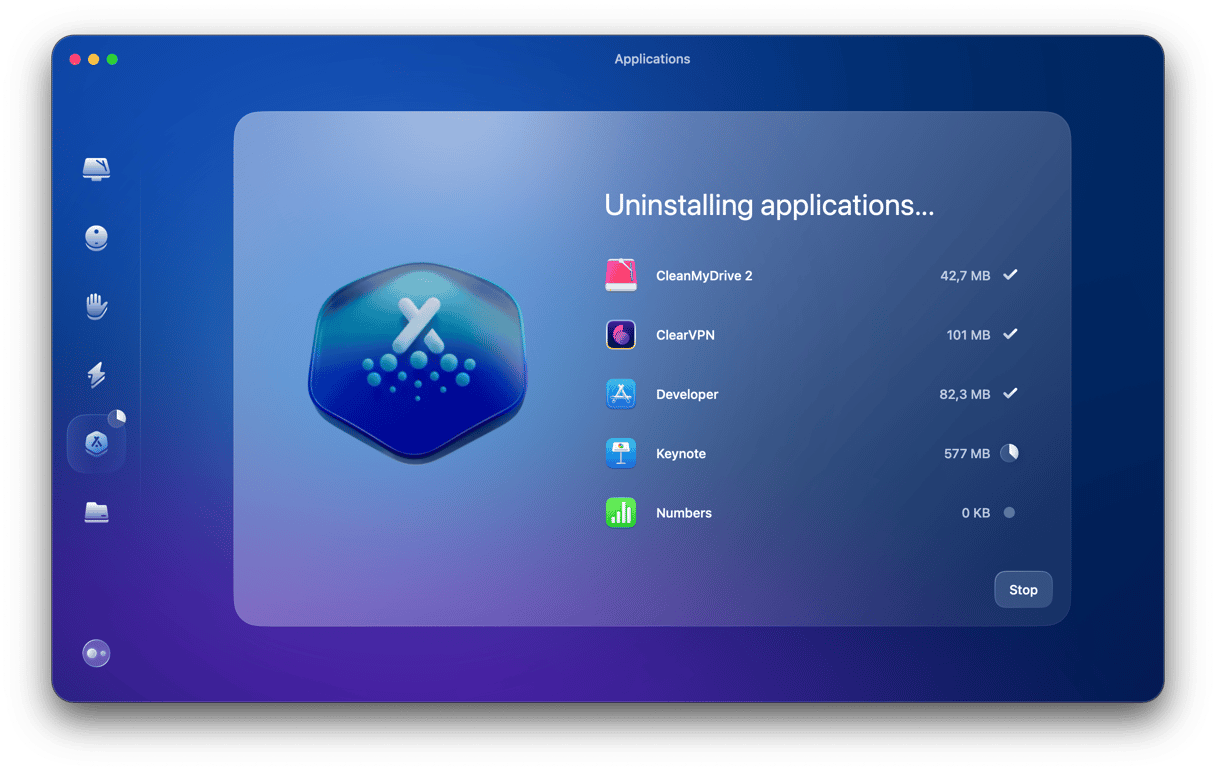Click the ClearVPN app icon
The height and width of the screenshot is (771, 1216).
click(621, 335)
